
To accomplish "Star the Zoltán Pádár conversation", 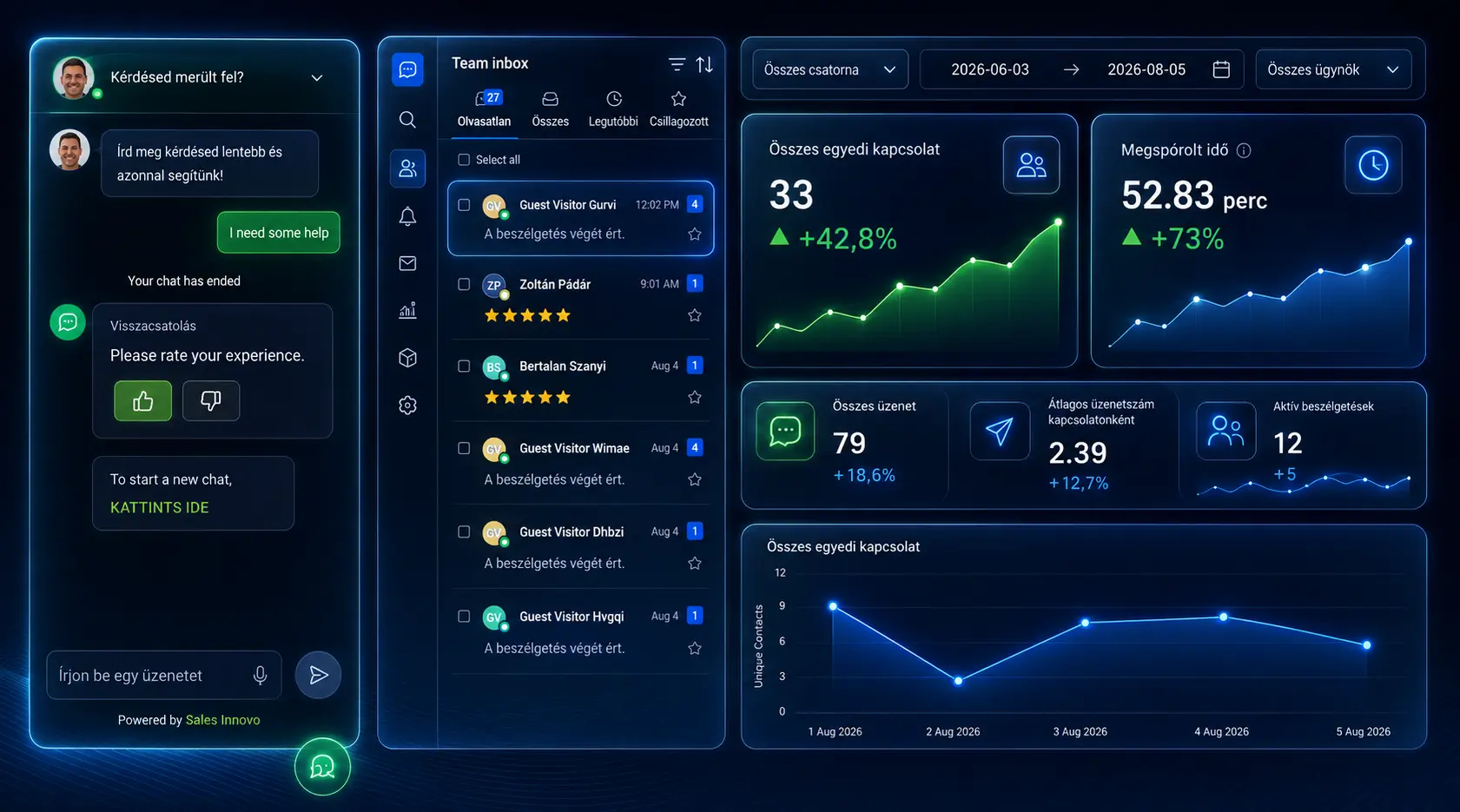I will tap(695, 315).
